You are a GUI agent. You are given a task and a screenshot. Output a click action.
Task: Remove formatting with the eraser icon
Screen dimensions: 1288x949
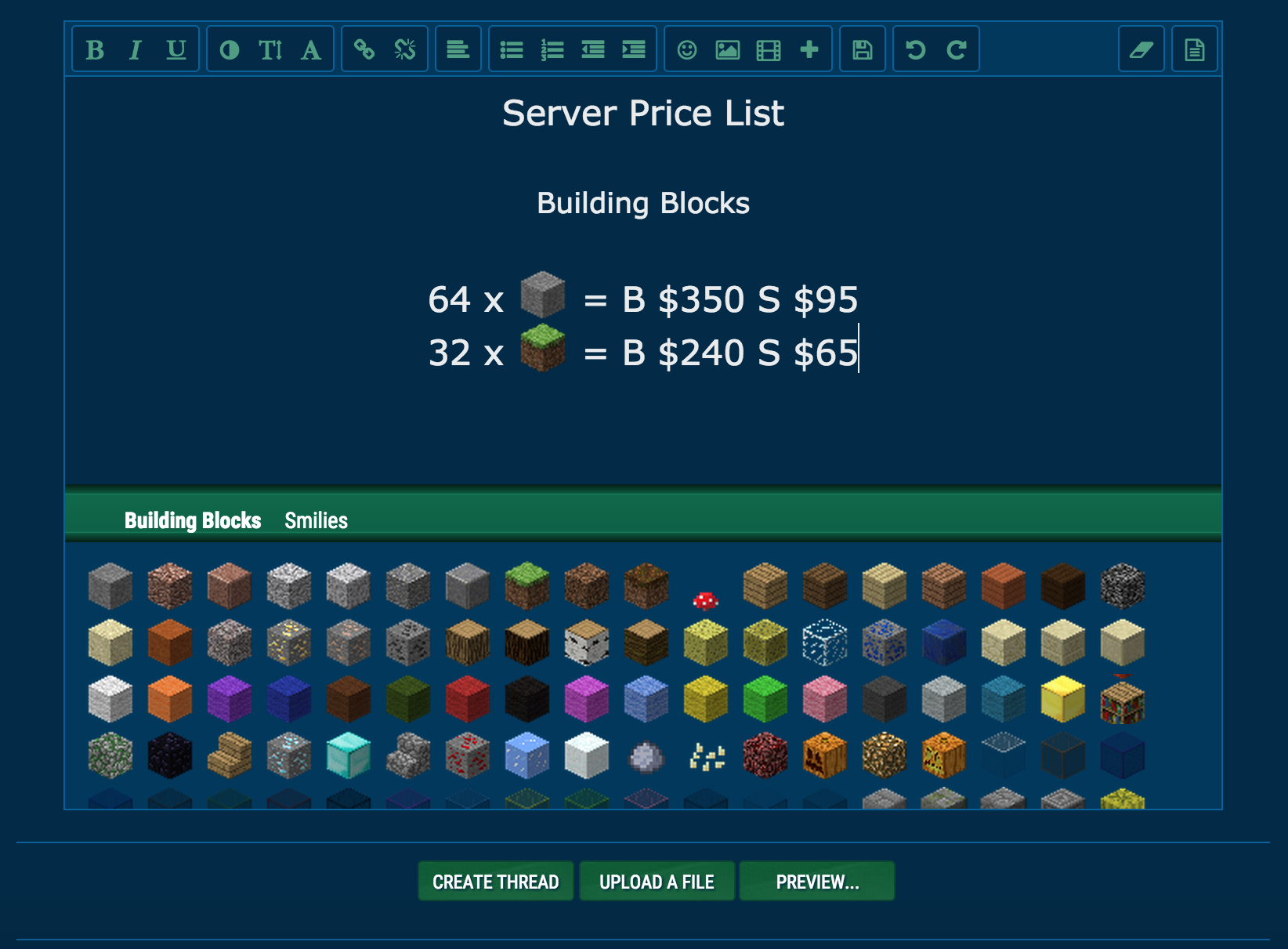[x=1141, y=50]
